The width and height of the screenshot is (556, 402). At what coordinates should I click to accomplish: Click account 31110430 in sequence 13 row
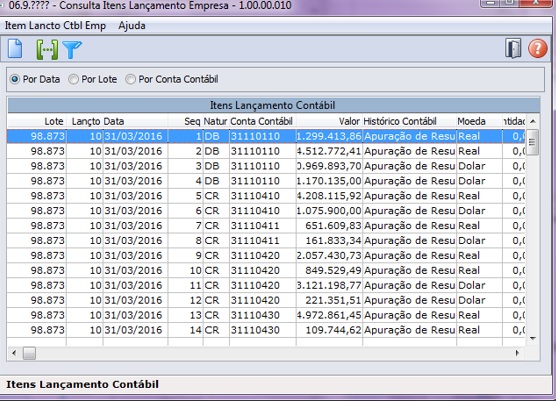click(262, 315)
